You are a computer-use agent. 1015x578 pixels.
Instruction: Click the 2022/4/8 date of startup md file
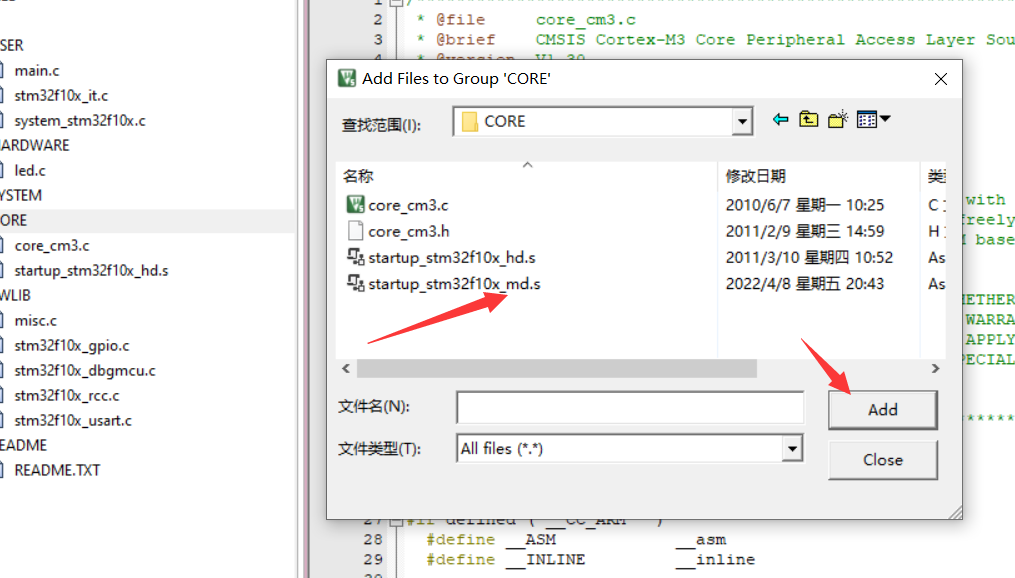pyautogui.click(x=805, y=283)
